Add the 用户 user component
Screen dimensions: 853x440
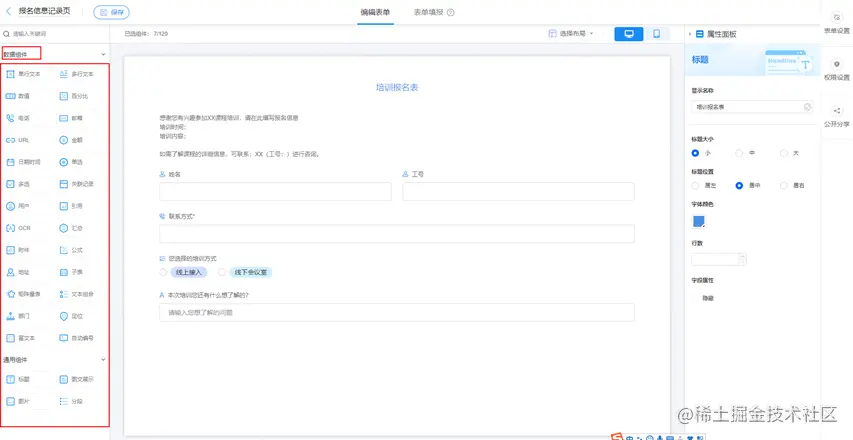tap(18, 206)
